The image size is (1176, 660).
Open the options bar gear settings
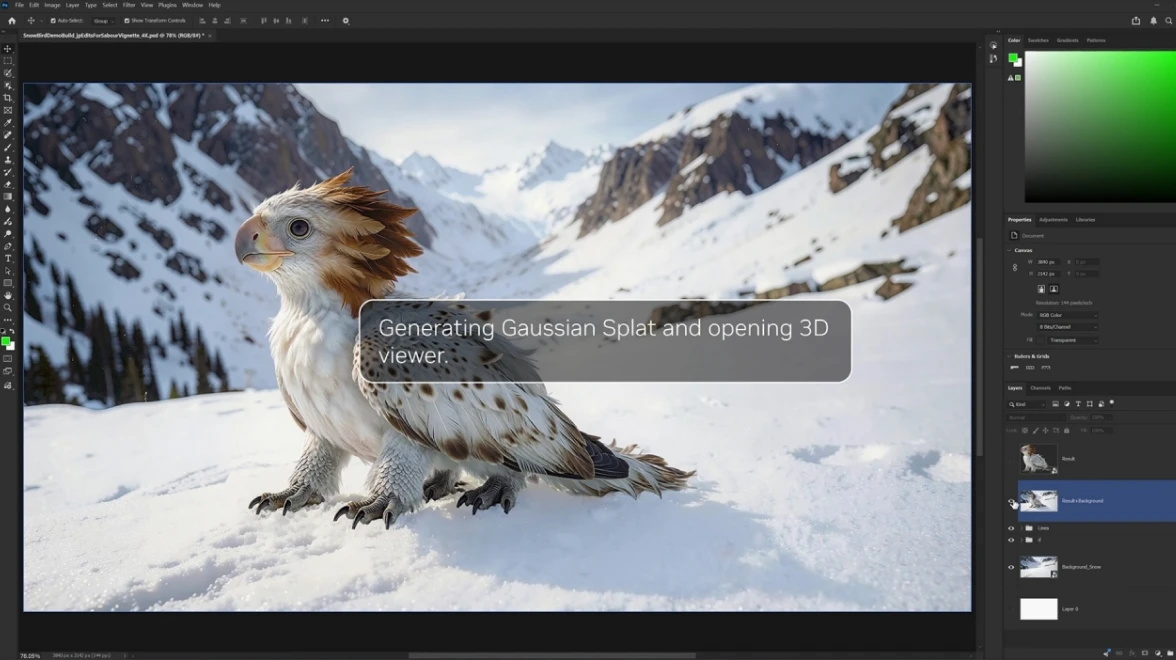(346, 21)
